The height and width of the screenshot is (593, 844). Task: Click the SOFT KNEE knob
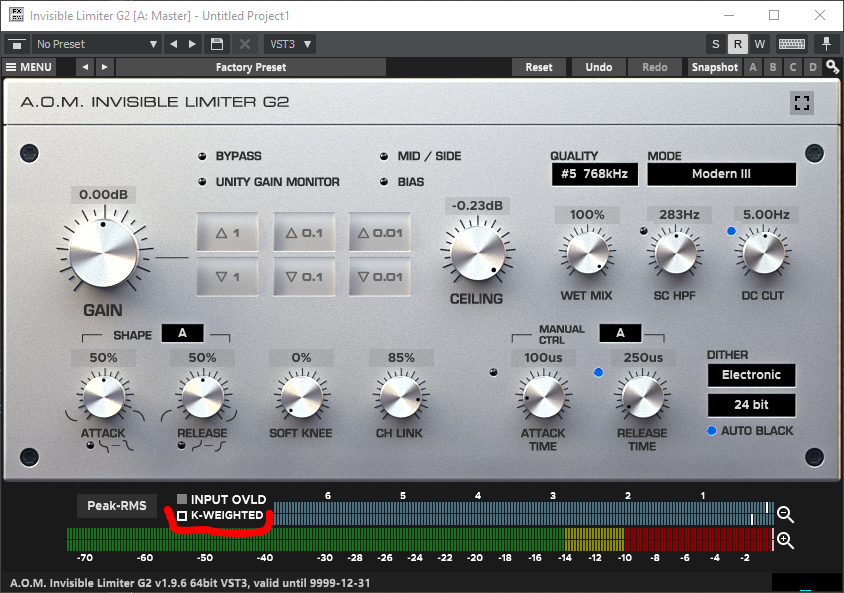tap(301, 397)
